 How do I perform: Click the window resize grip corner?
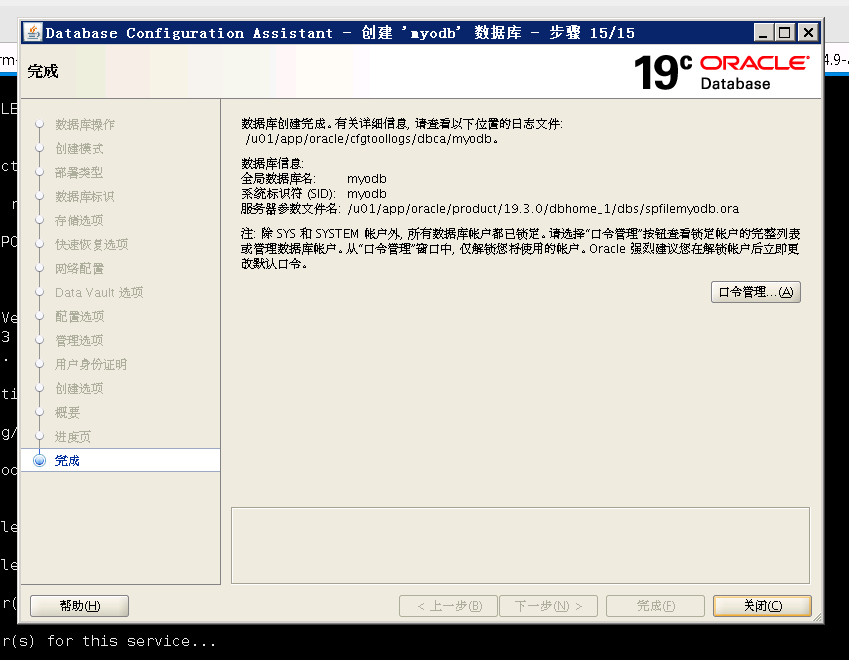[x=817, y=617]
